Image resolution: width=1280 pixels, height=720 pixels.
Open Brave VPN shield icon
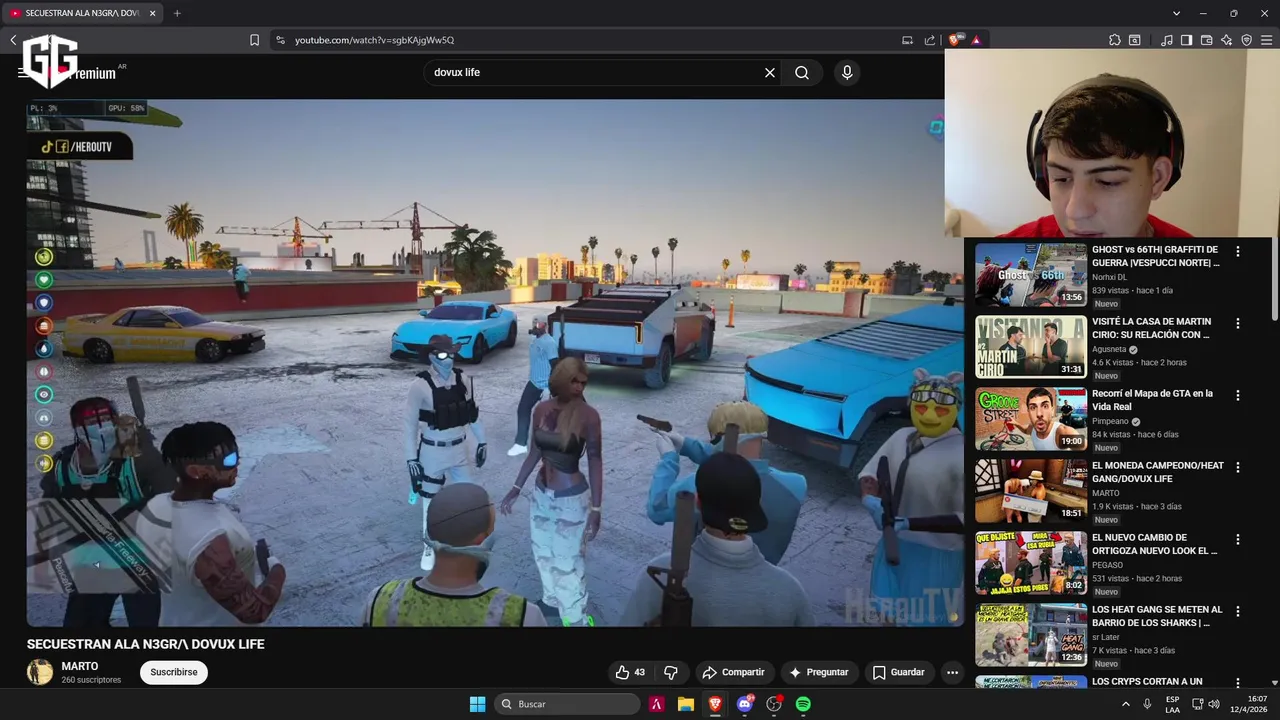[x=1246, y=40]
